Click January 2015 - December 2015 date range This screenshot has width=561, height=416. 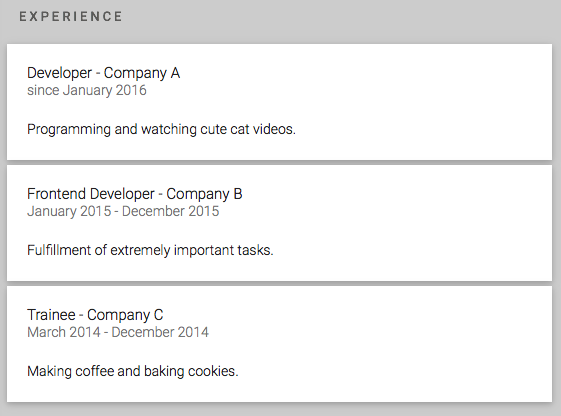123,211
